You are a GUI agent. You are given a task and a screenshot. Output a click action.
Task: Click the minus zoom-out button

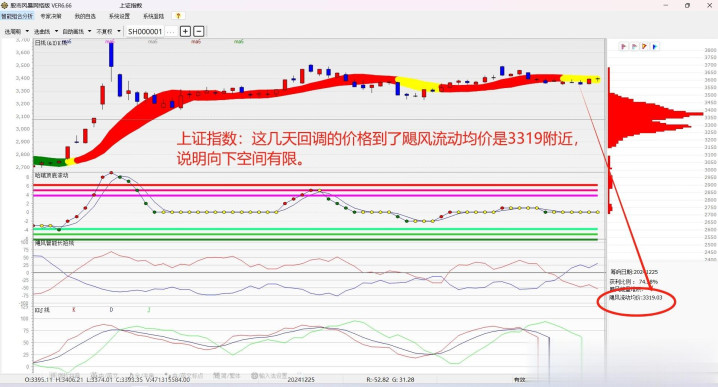tap(199, 31)
